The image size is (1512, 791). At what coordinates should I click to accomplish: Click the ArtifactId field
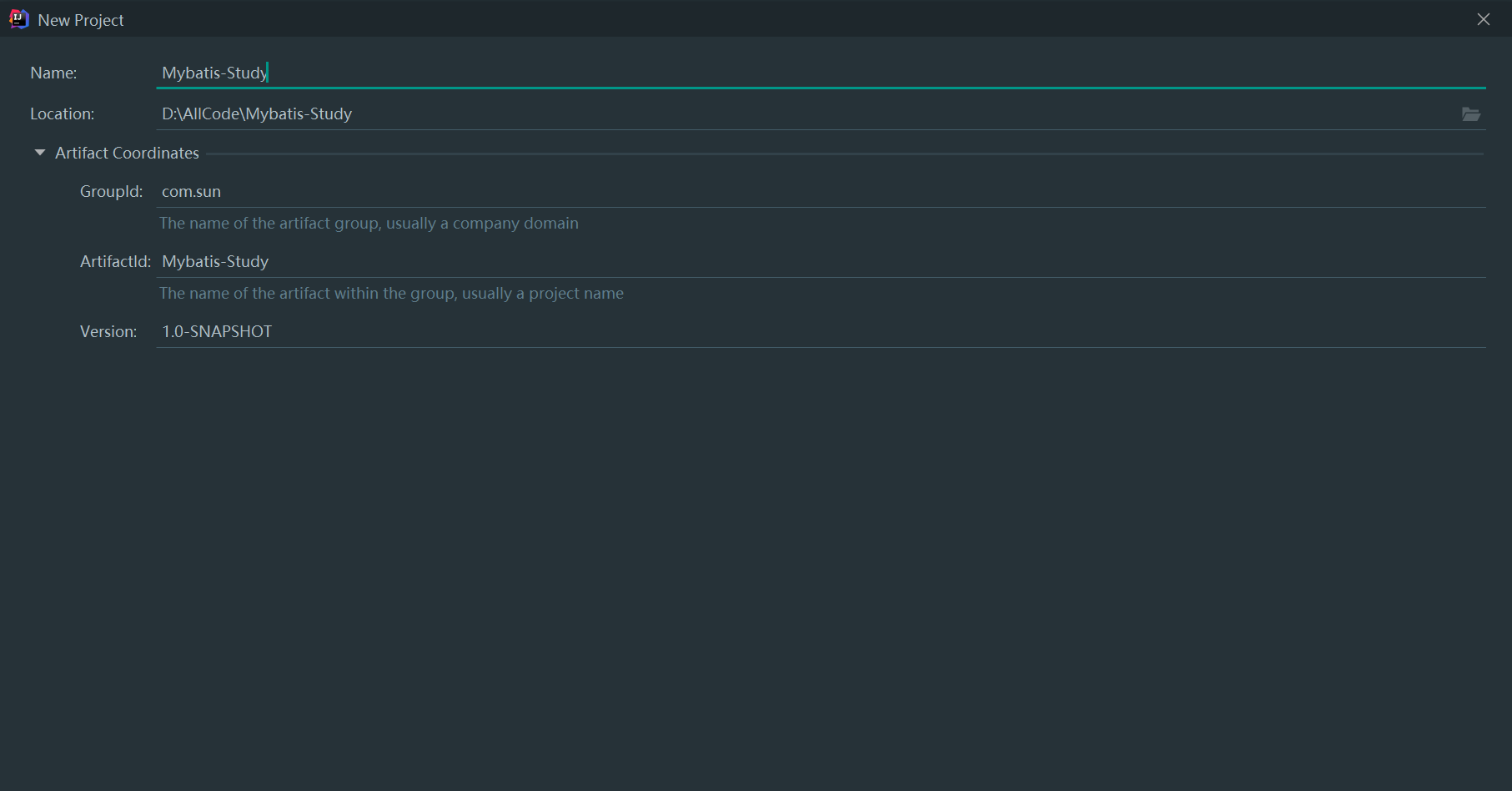click(x=821, y=261)
